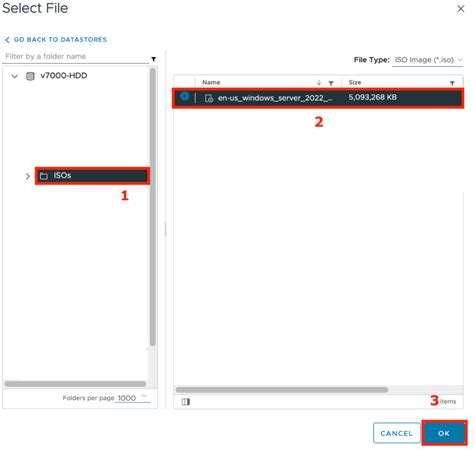Click the OK button
The image size is (474, 452).
[x=444, y=433]
